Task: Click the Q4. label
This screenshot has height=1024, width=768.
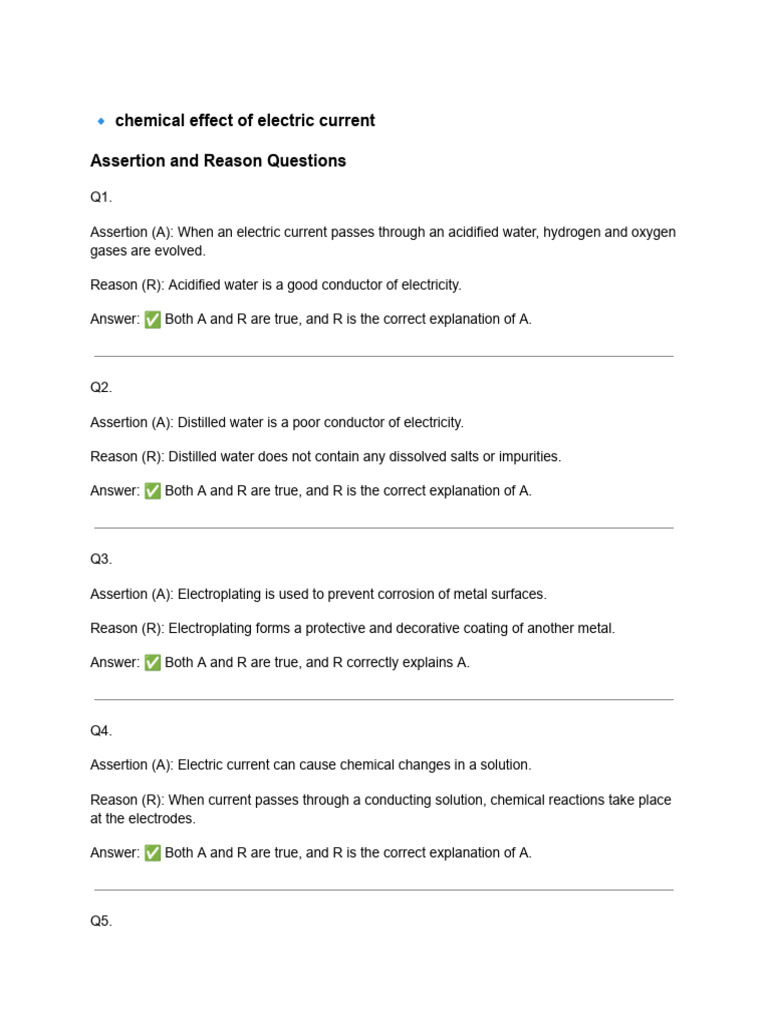Action: (x=101, y=731)
